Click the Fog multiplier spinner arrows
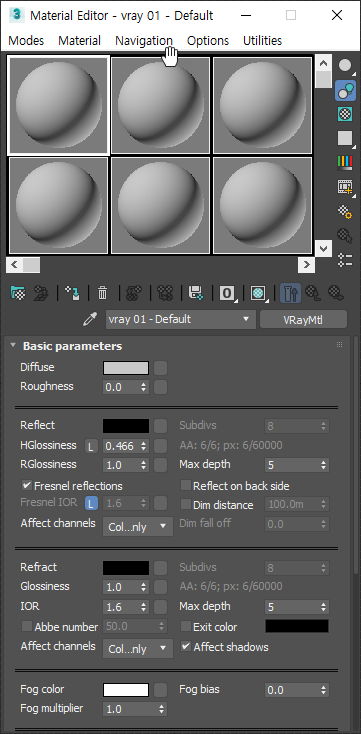This screenshot has width=361, height=734. [162, 709]
